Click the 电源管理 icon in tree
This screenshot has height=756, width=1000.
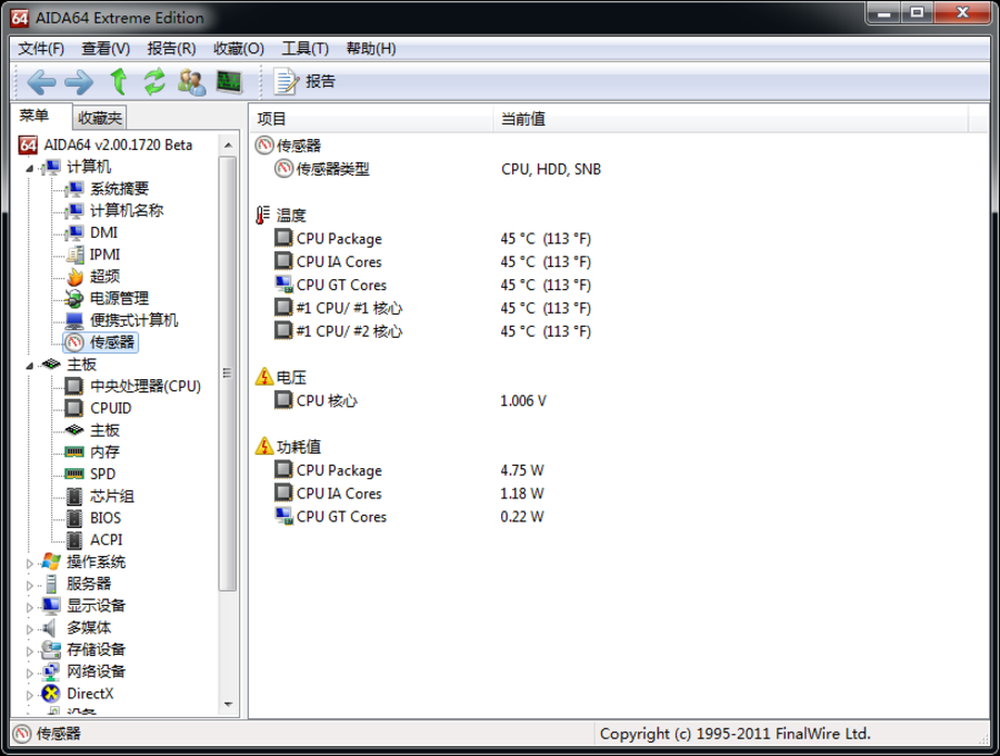(x=75, y=298)
